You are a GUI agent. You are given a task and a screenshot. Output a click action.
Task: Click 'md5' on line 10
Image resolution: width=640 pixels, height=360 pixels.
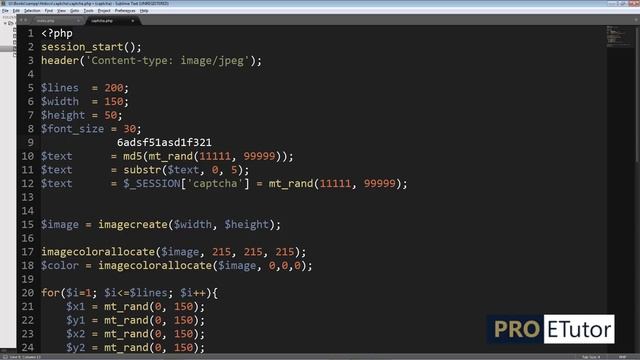(133, 156)
